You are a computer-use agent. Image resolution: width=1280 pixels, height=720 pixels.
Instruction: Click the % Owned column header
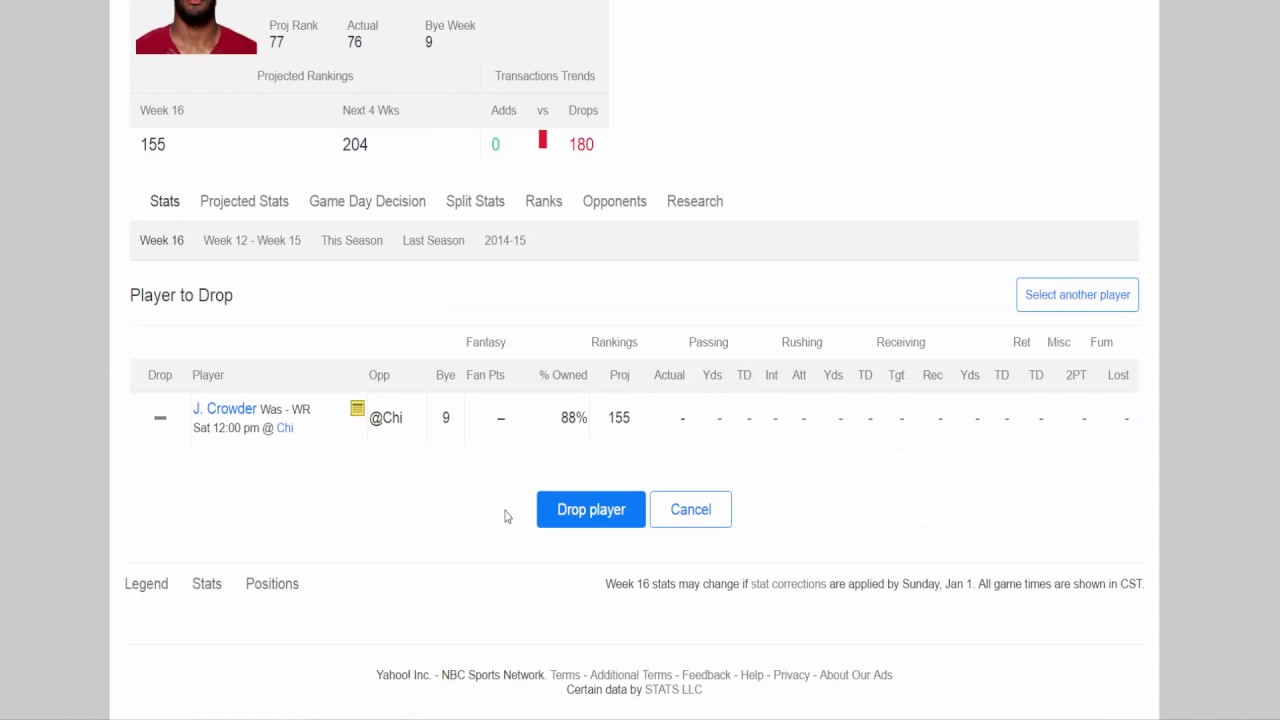tap(563, 375)
